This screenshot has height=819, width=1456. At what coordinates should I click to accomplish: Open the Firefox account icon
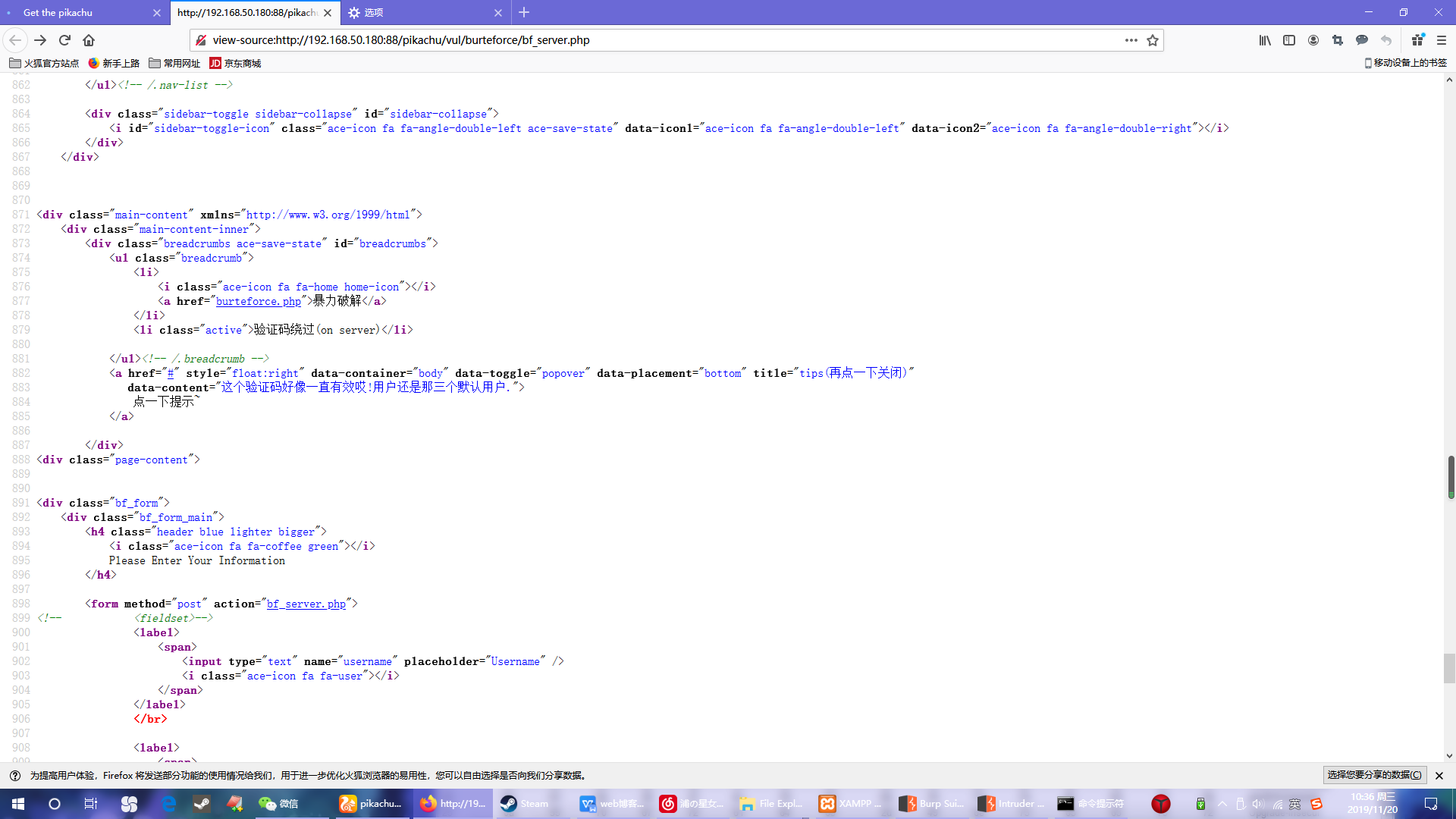[x=1313, y=40]
